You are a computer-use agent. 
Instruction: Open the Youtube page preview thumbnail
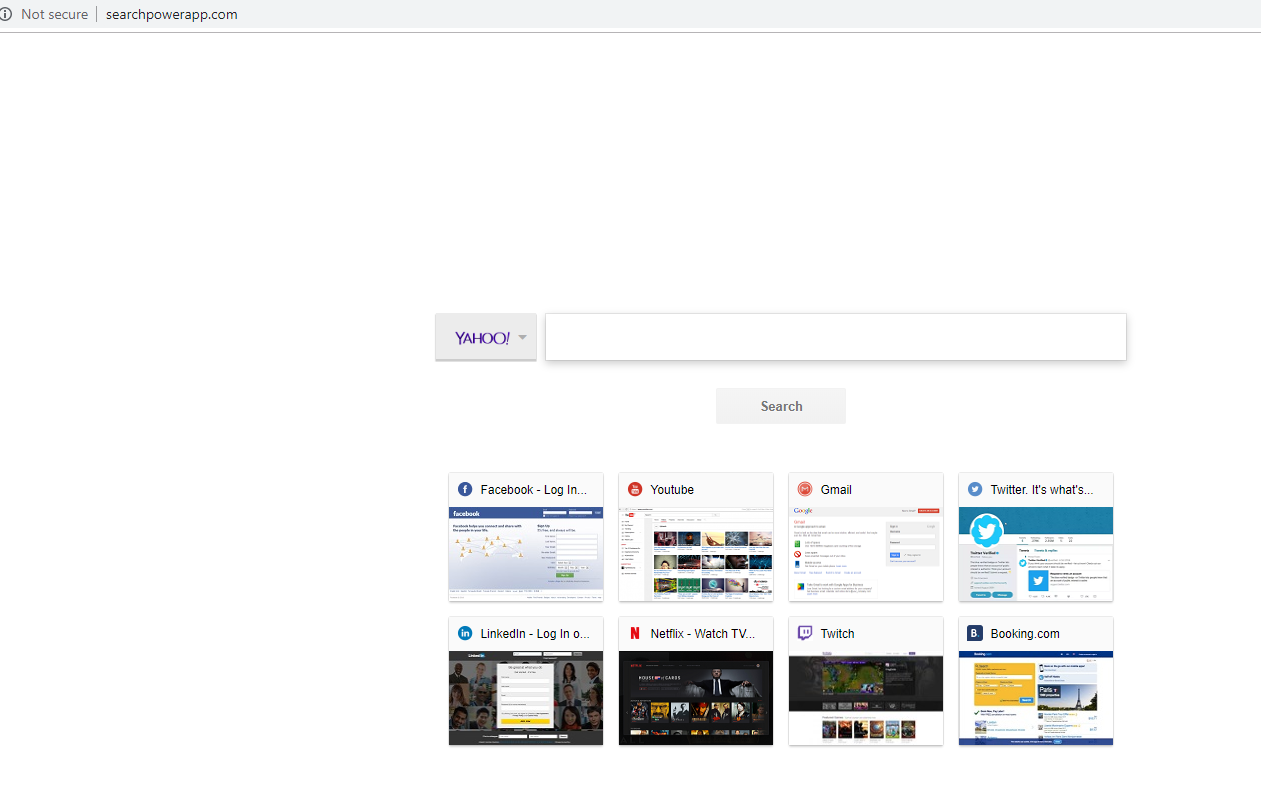696,553
